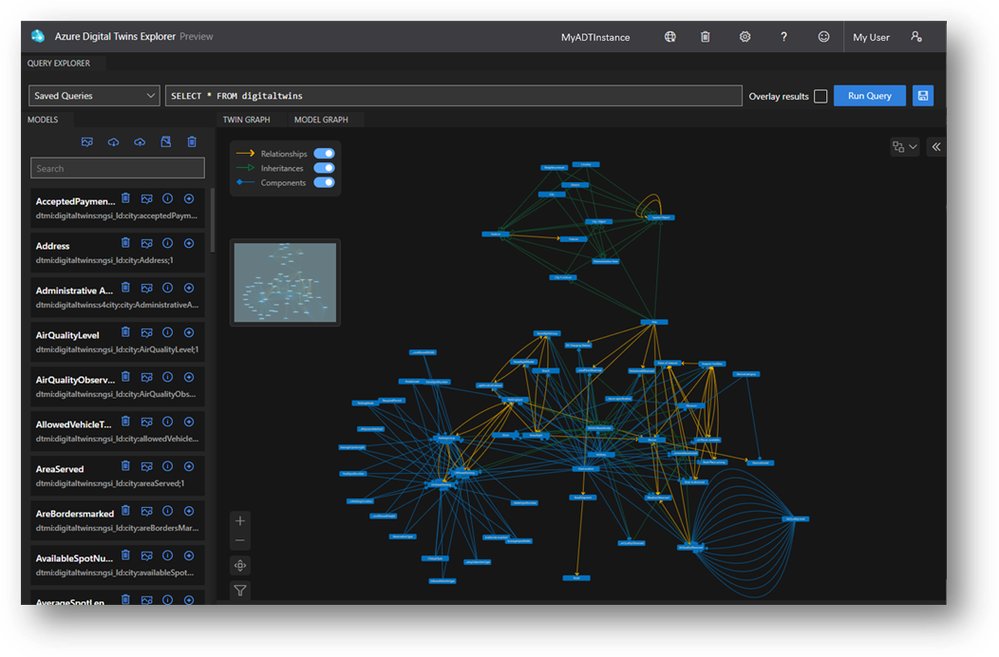Viewport: 999px width, 657px height.
Task: Check the Overlay results checkbox
Action: (x=820, y=97)
